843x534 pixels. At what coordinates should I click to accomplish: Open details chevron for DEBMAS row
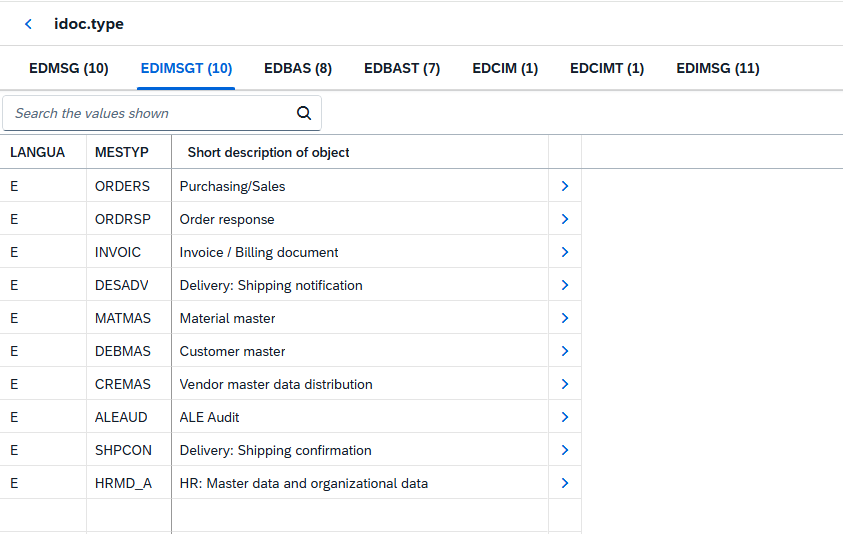point(565,351)
